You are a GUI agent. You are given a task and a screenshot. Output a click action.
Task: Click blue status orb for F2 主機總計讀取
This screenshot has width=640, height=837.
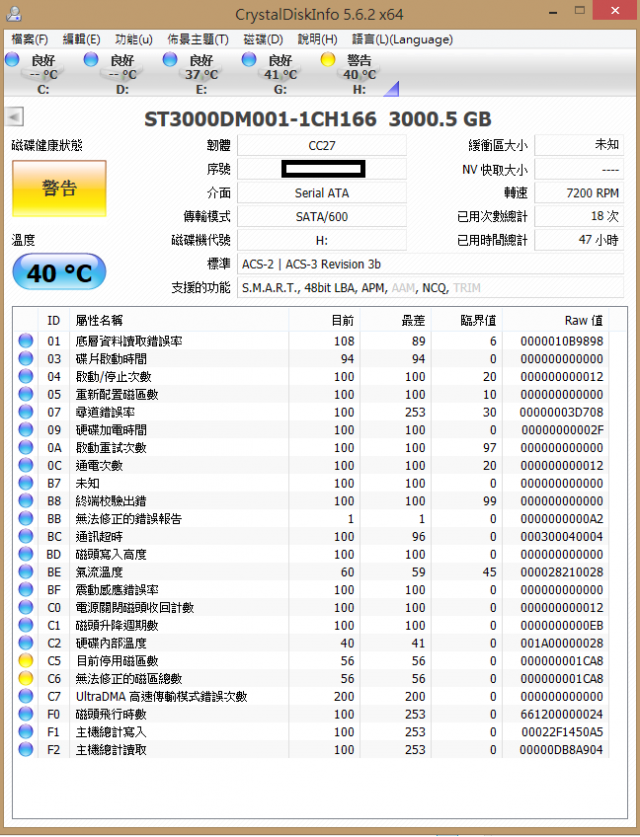[26, 749]
